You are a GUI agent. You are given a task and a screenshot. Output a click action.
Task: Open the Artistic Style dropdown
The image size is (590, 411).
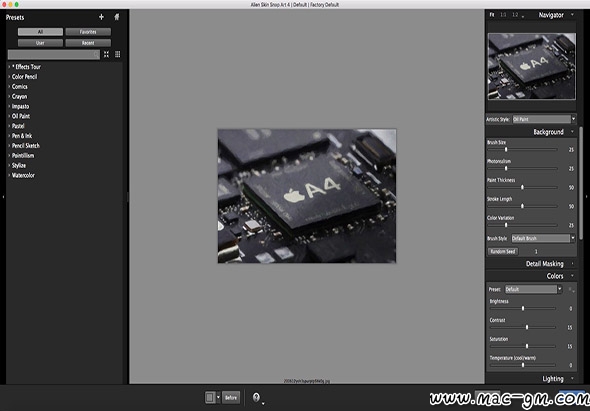pyautogui.click(x=544, y=119)
